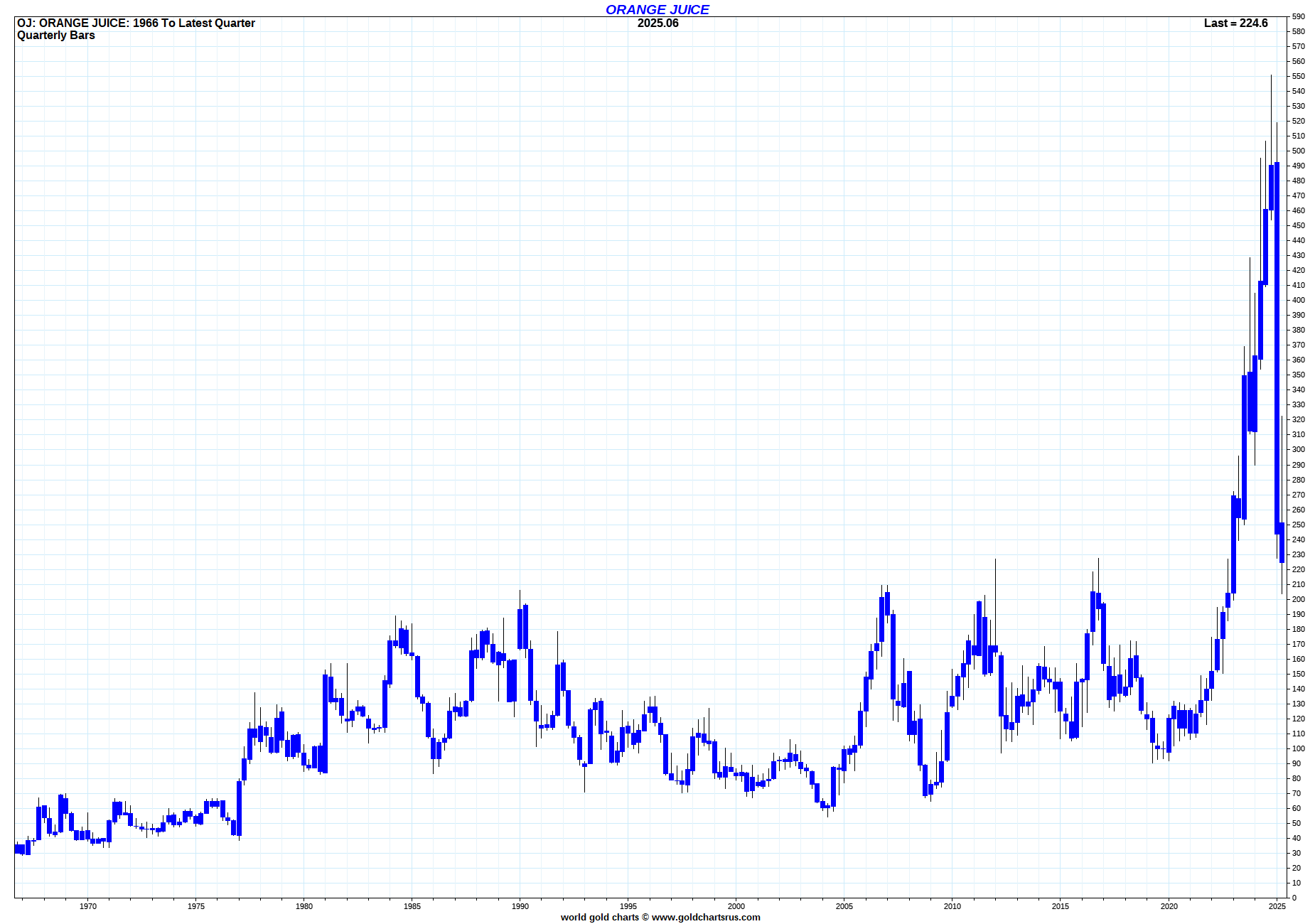Click the 550 y-axis label
1315x924 pixels.
pyautogui.click(x=1299, y=76)
